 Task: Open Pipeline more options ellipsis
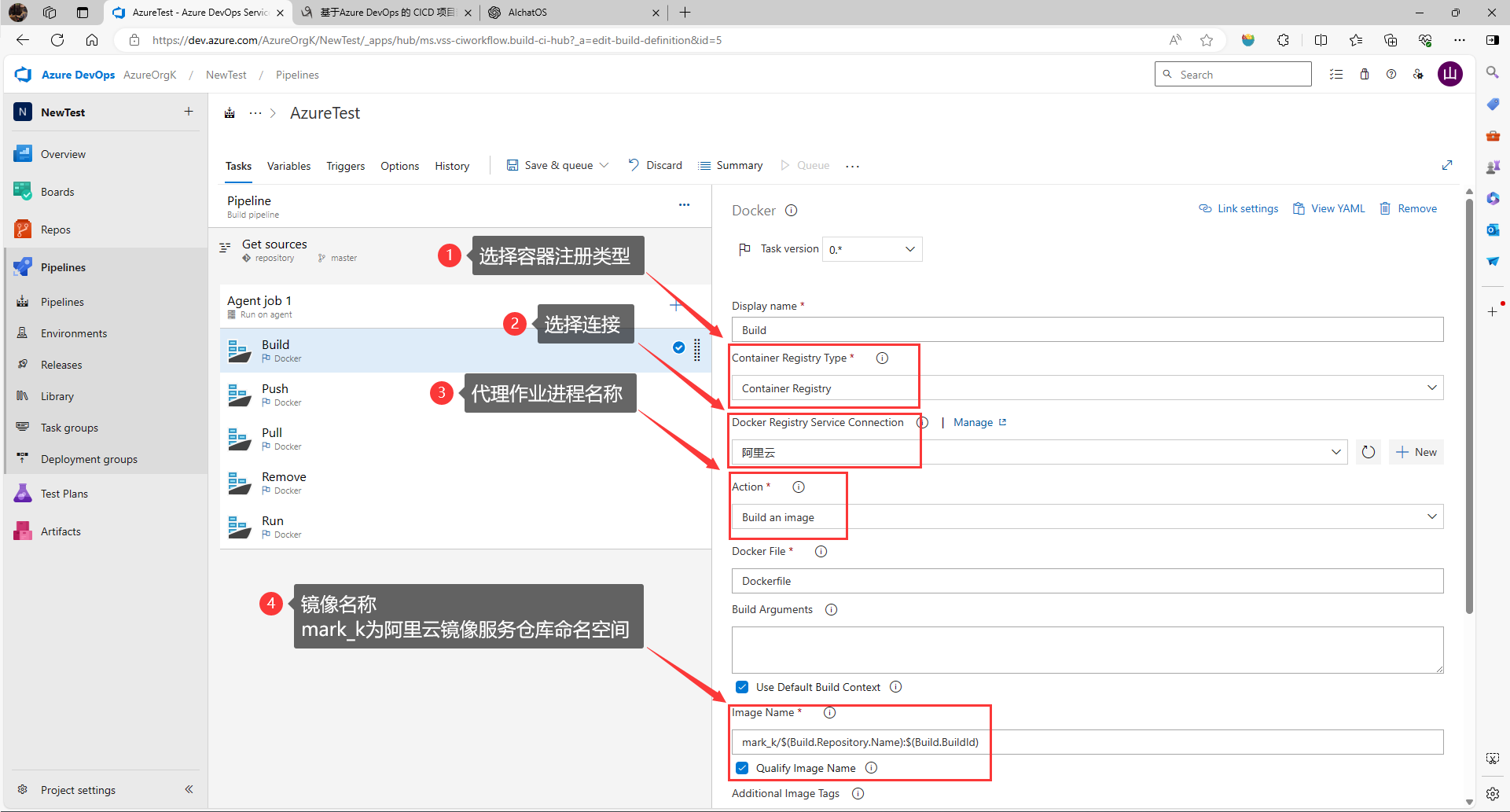tap(684, 205)
